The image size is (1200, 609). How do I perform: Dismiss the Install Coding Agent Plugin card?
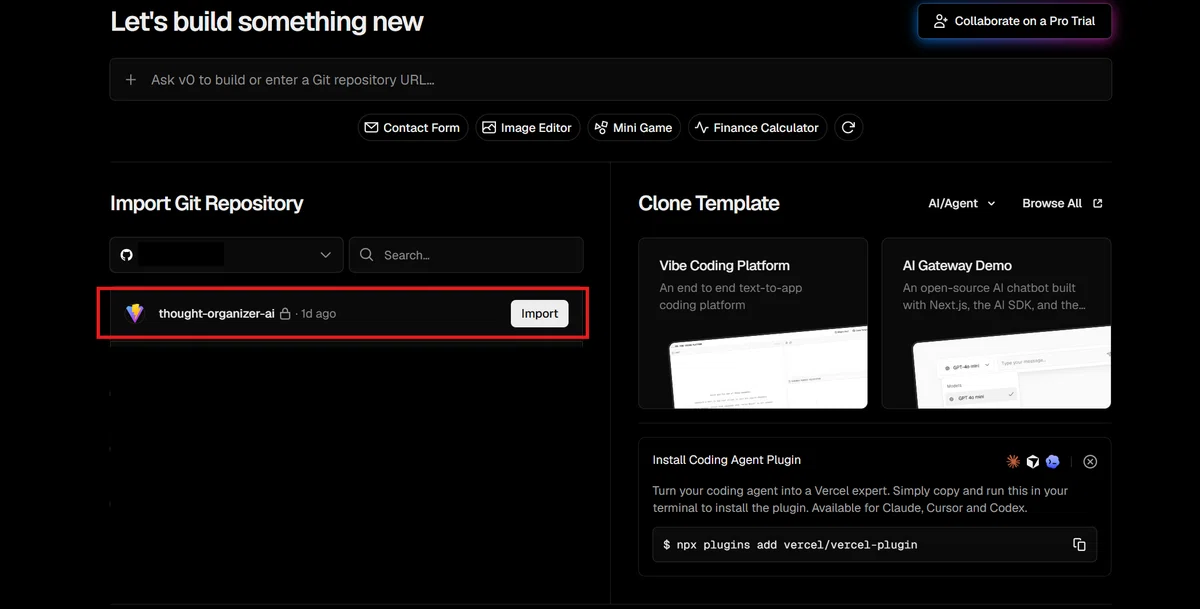click(1090, 462)
